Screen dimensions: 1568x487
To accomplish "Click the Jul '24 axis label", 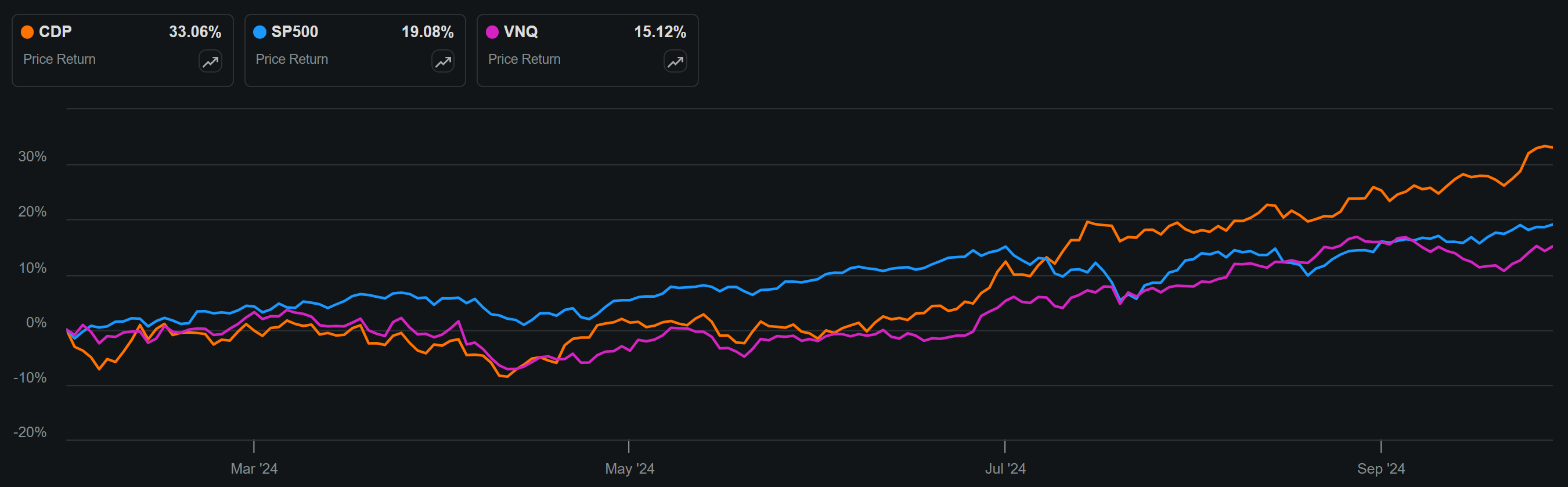I will tap(1005, 469).
